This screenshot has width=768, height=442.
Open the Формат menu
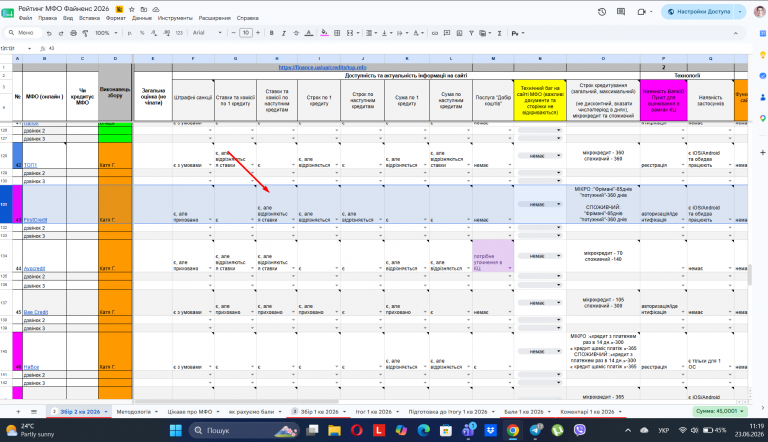(116, 18)
